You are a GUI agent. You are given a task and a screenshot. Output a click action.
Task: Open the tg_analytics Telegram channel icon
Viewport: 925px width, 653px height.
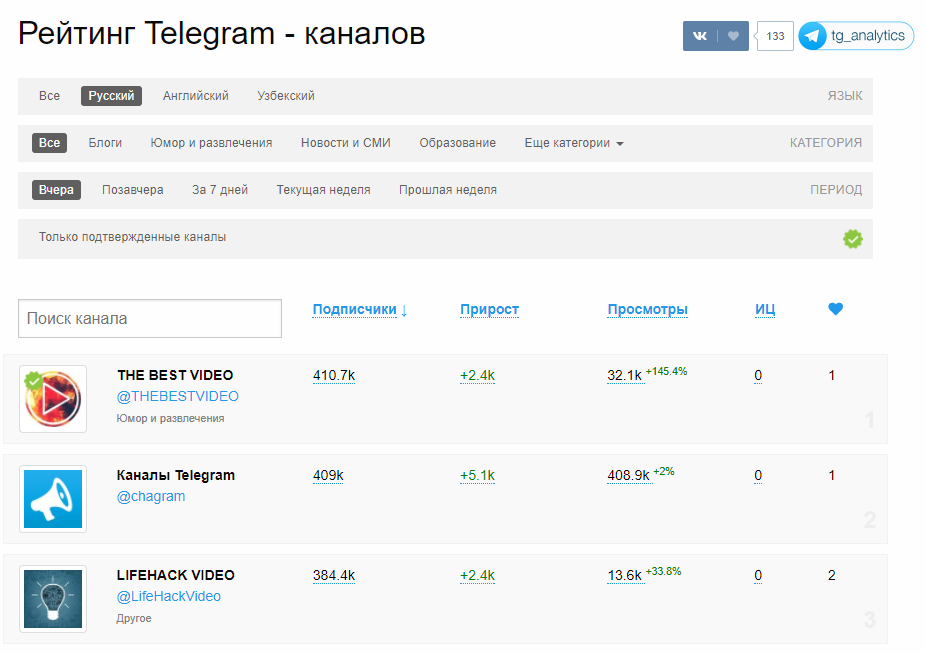pos(812,35)
